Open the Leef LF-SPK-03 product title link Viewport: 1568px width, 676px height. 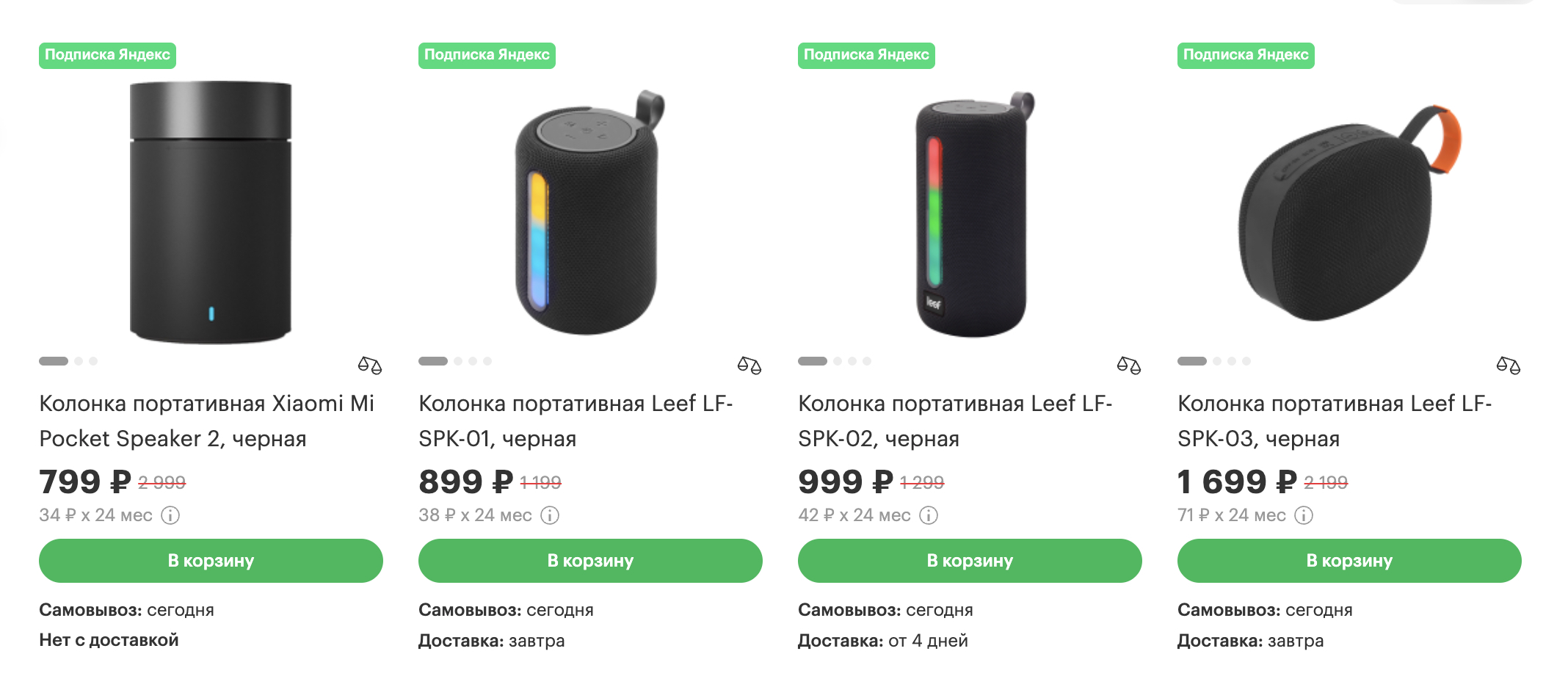(x=1335, y=421)
